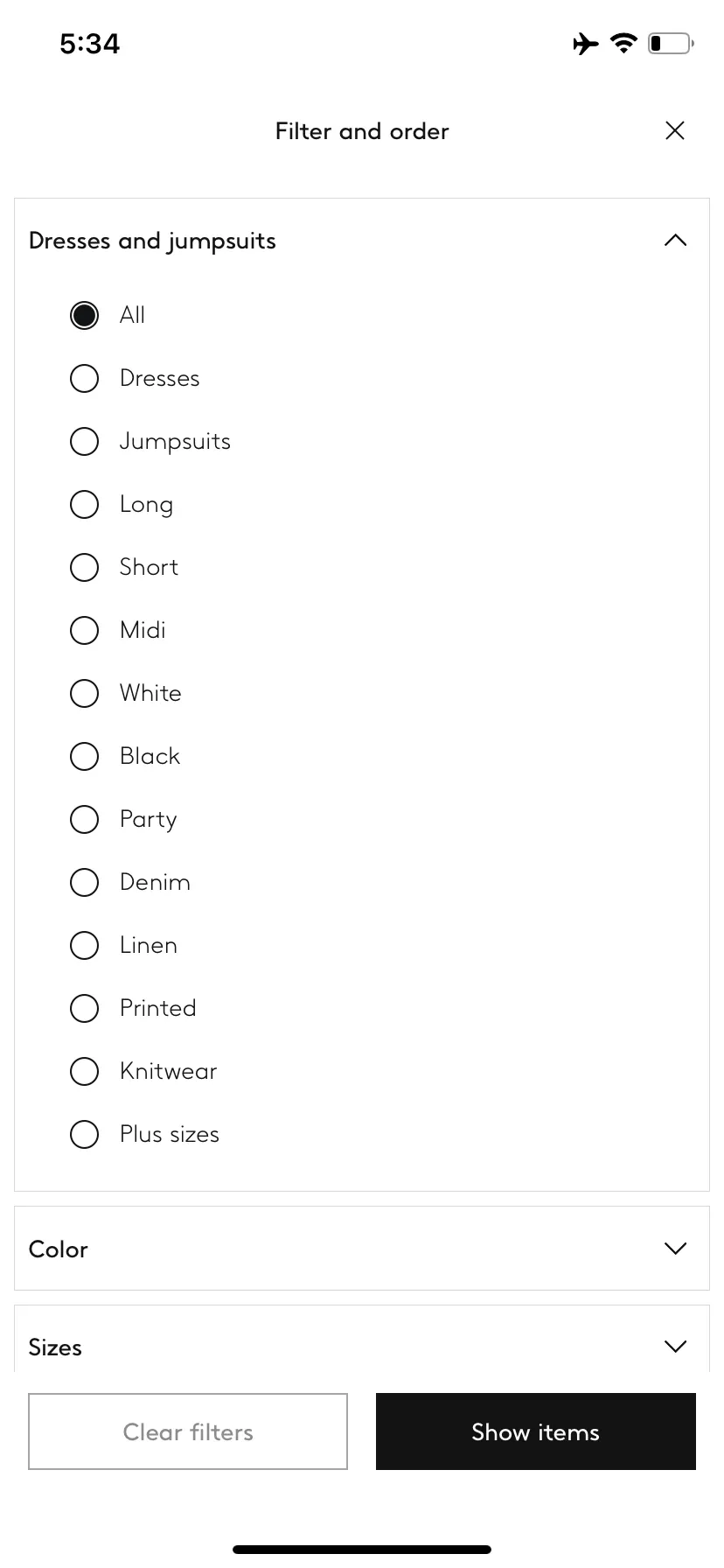Close the Filter and order panel
Screen dimensions: 724x1568
point(674,131)
